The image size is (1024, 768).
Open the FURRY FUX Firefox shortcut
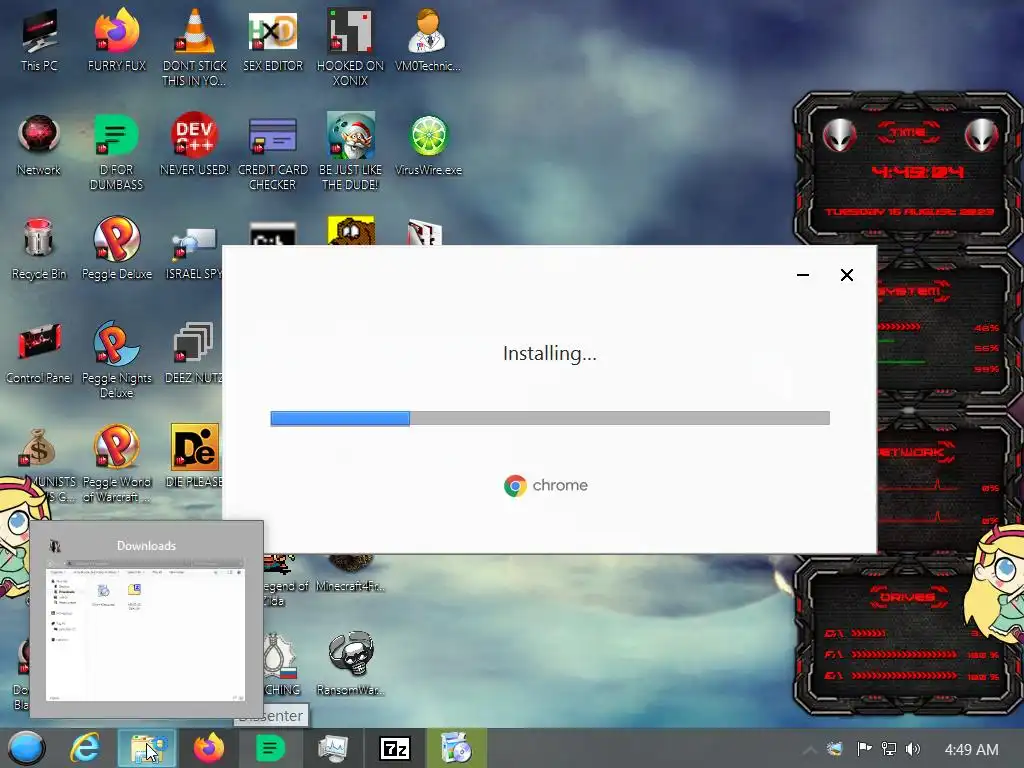[x=117, y=39]
